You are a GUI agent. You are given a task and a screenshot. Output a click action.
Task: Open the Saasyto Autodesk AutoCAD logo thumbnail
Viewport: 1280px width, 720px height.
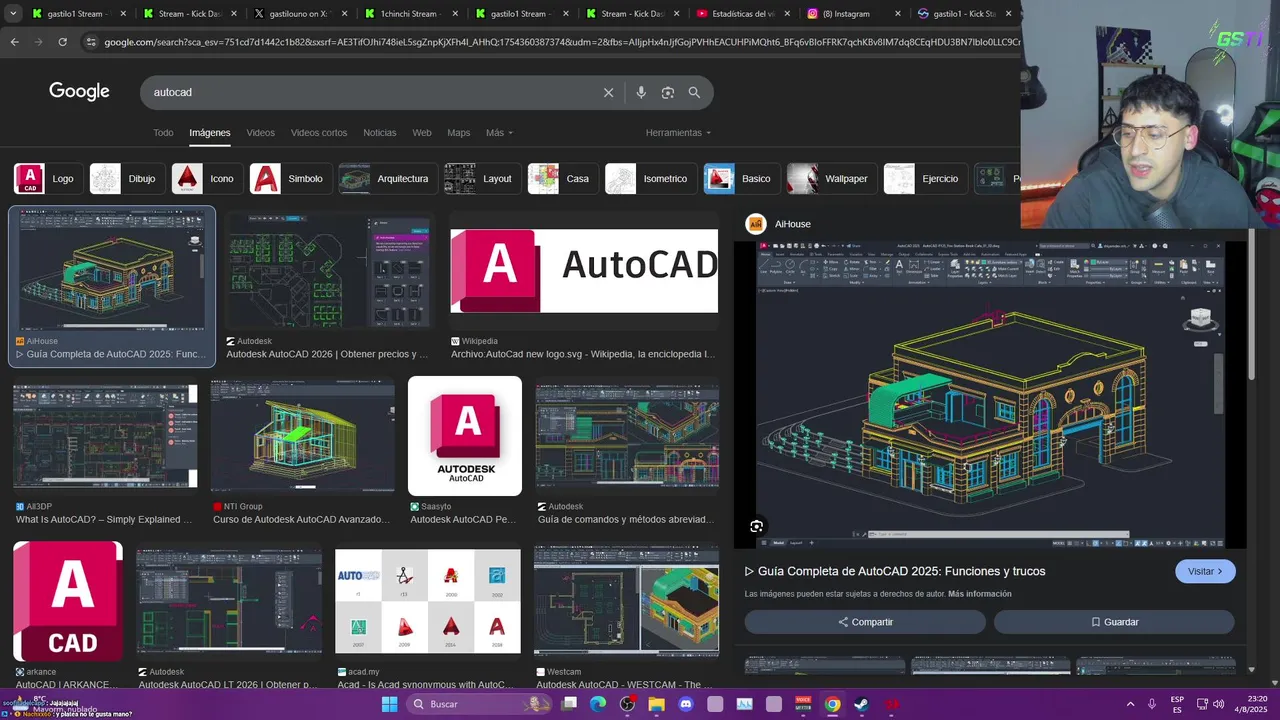465,436
